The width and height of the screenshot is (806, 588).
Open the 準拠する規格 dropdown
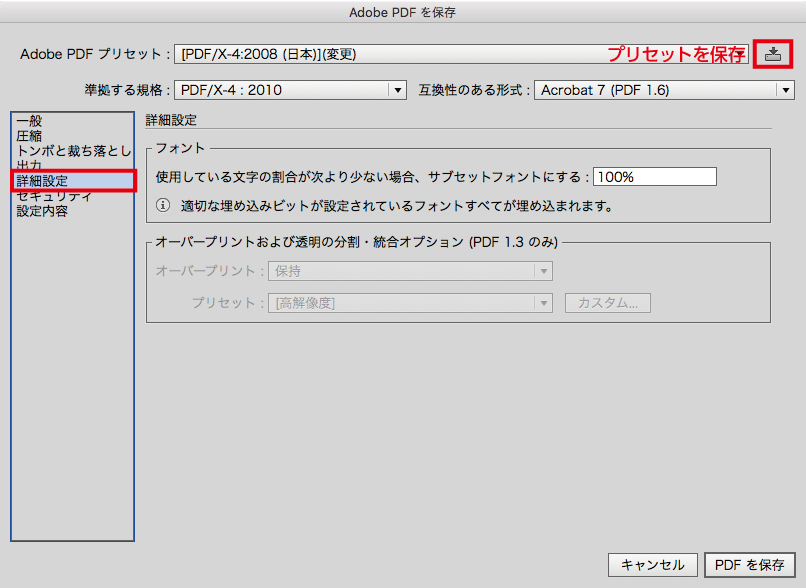tap(290, 90)
